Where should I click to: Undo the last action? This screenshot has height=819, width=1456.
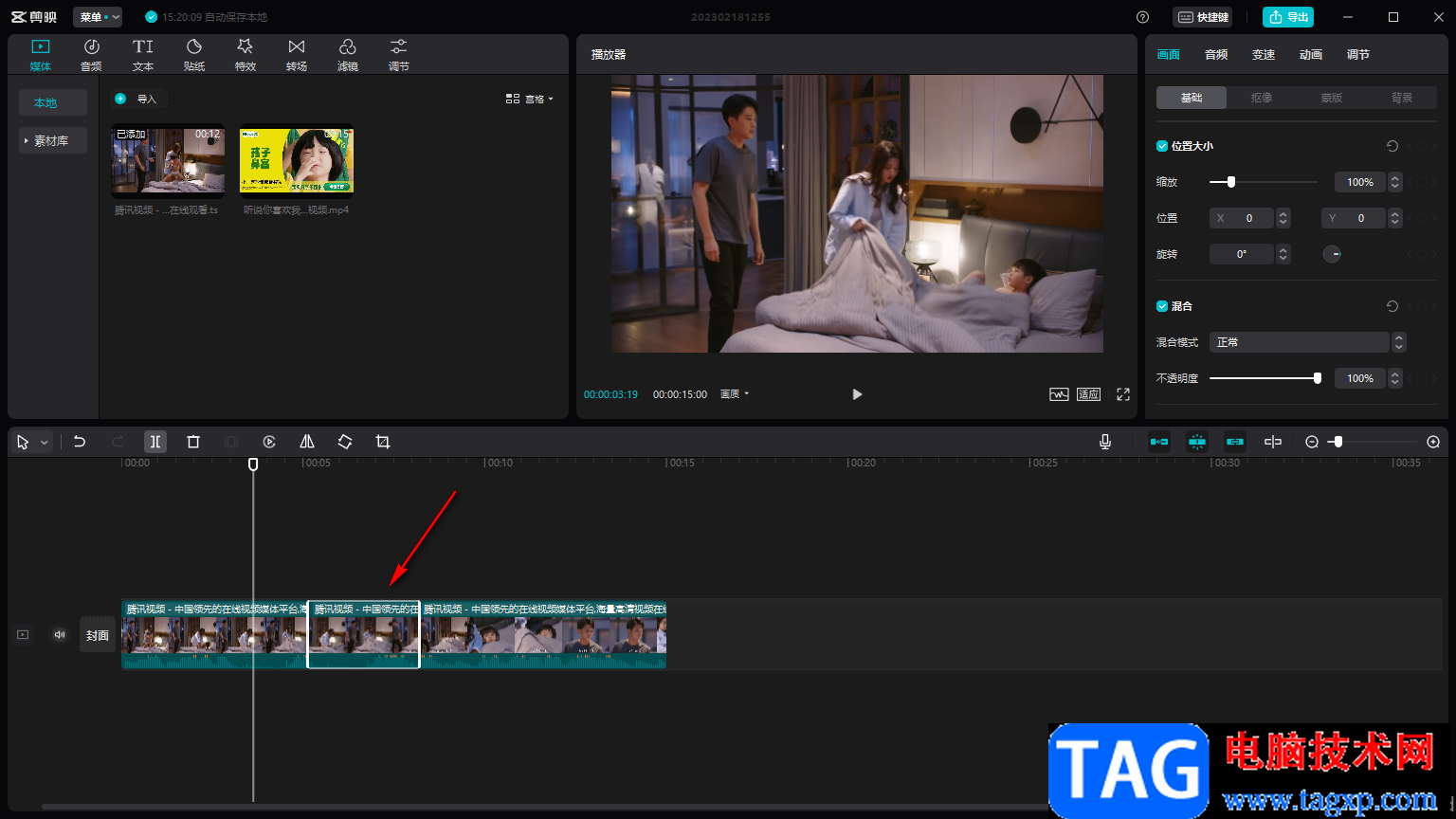point(80,442)
